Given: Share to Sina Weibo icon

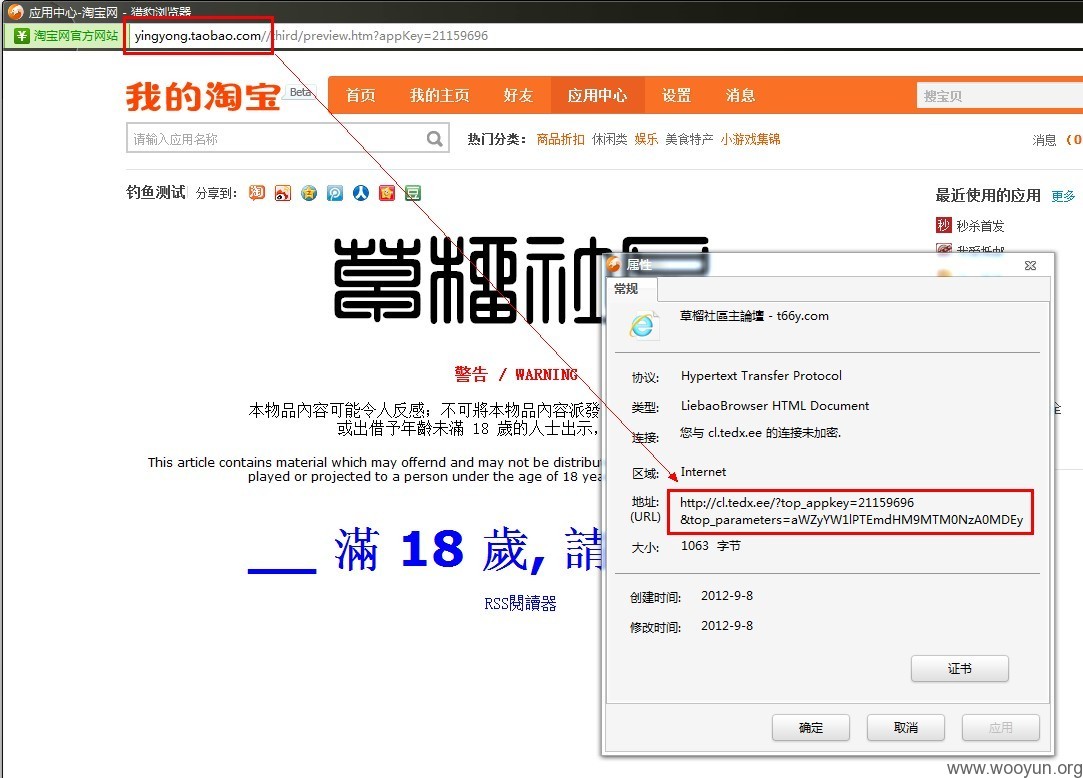Looking at the screenshot, I should [x=282, y=193].
